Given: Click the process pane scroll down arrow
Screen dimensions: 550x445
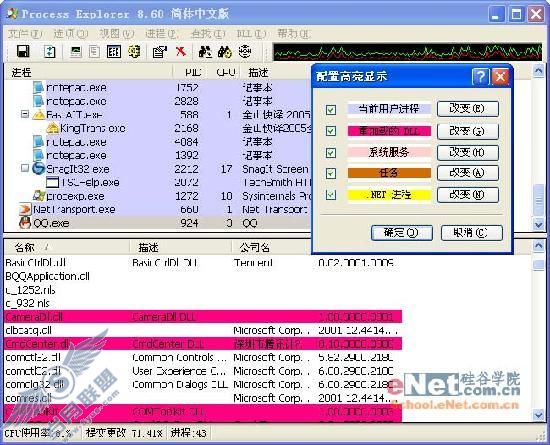Looking at the screenshot, I should tap(538, 224).
